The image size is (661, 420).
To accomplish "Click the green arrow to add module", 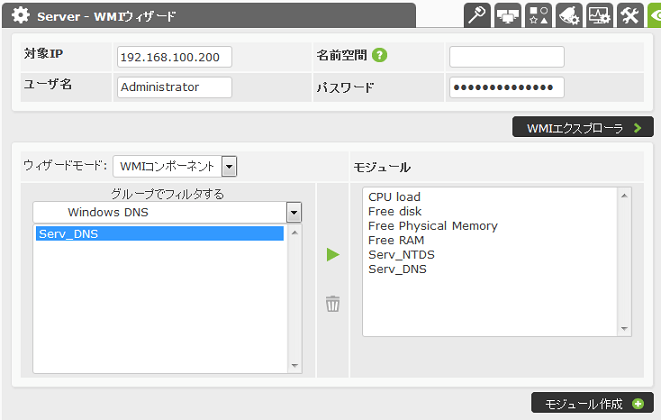I will [x=333, y=256].
